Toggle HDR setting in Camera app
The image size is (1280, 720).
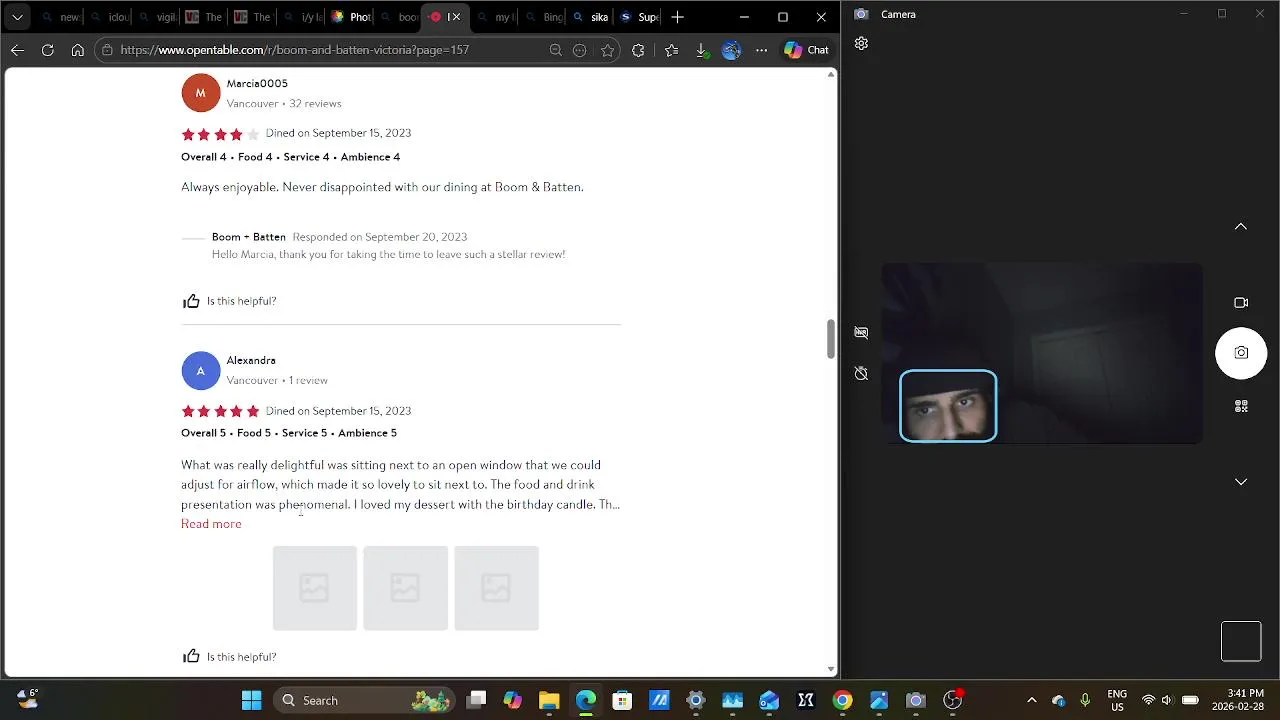pyautogui.click(x=861, y=332)
